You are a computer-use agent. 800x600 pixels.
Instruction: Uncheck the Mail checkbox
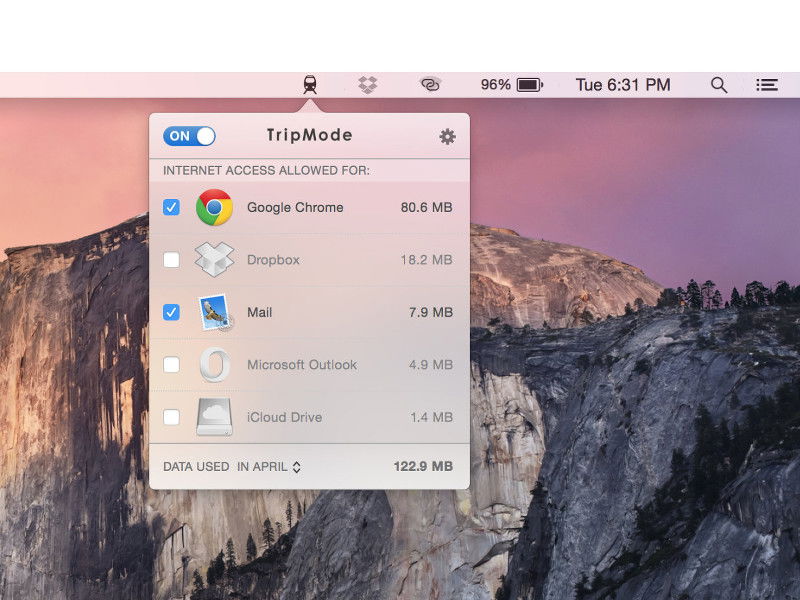[171, 312]
